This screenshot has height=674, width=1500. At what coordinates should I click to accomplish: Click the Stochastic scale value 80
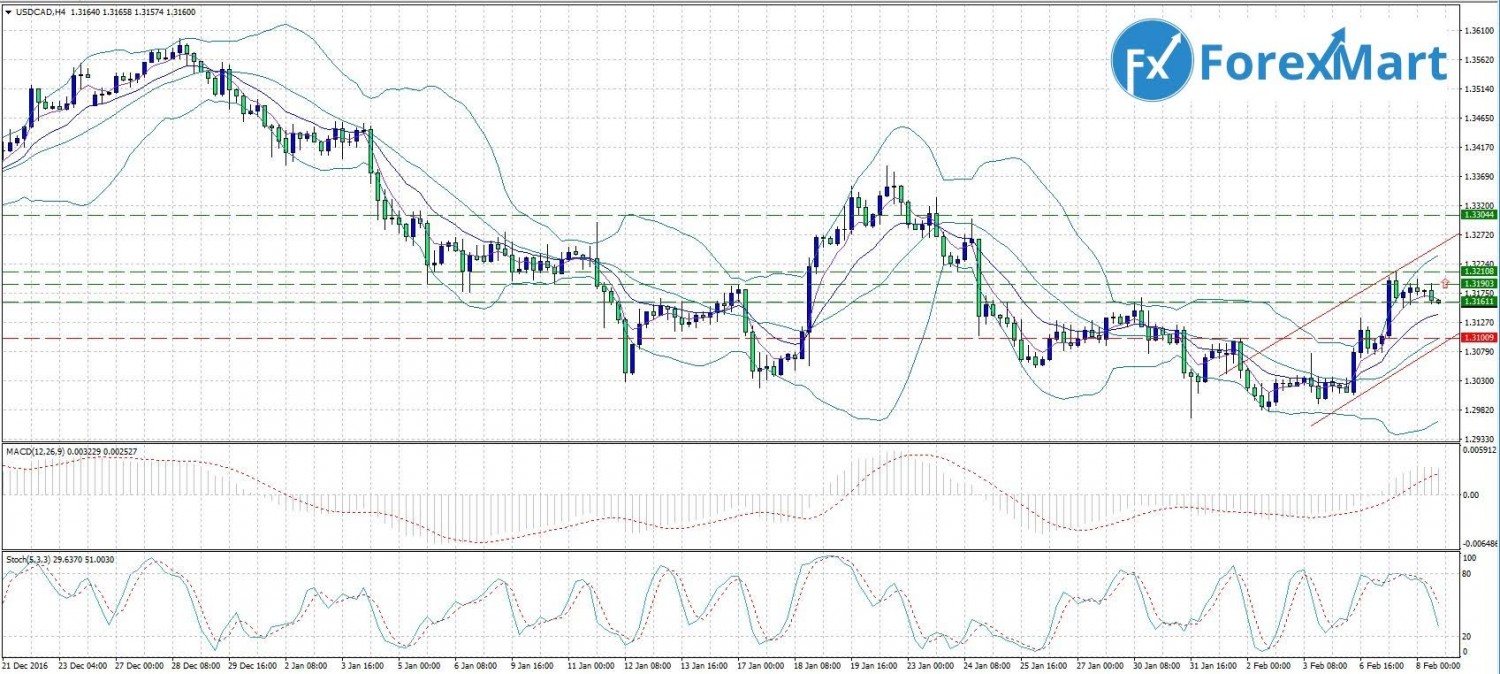tap(1469, 573)
